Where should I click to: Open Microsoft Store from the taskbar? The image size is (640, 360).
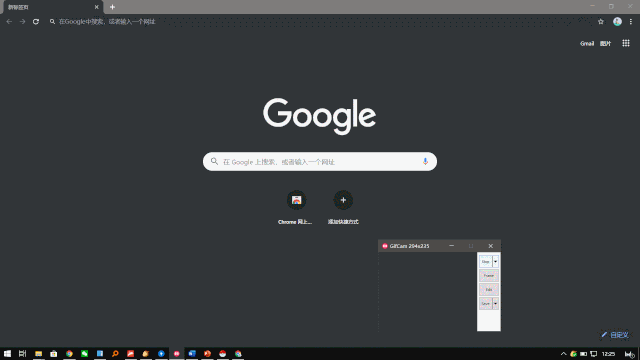tap(53, 353)
